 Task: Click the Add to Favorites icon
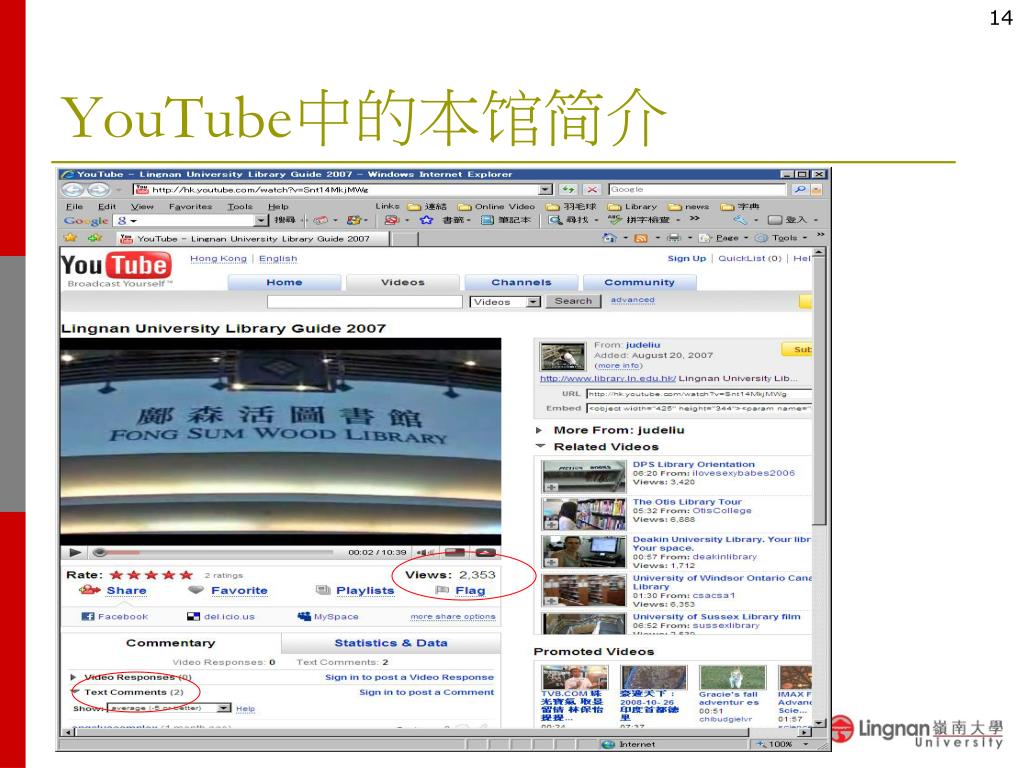(x=95, y=238)
